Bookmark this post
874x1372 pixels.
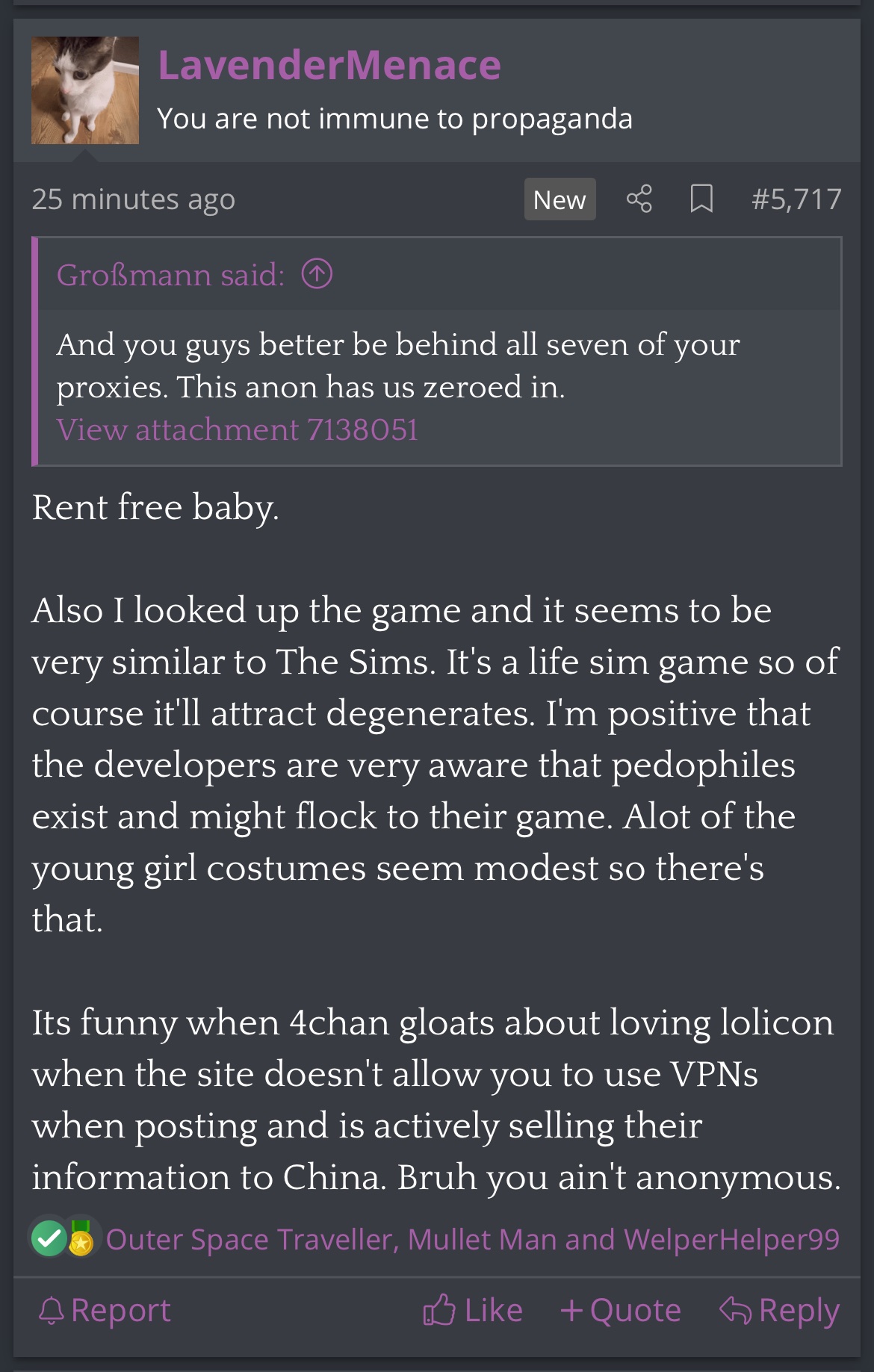(701, 199)
